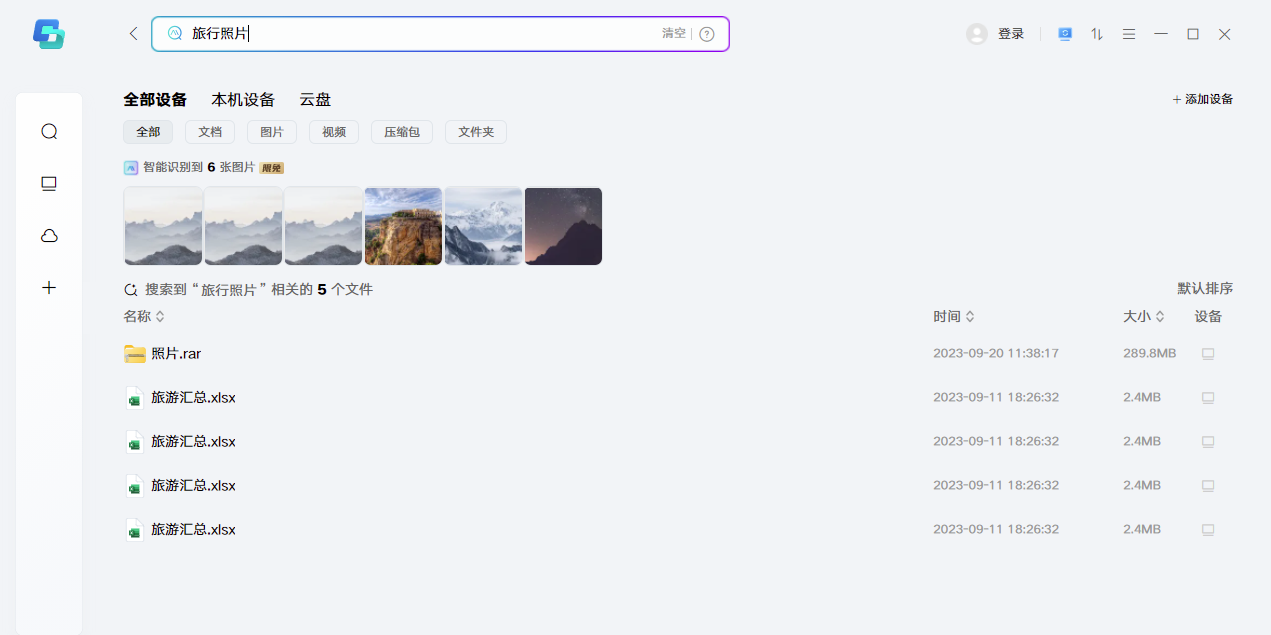This screenshot has width=1271, height=635.
Task: Filter by 全部 type
Action: (x=148, y=132)
